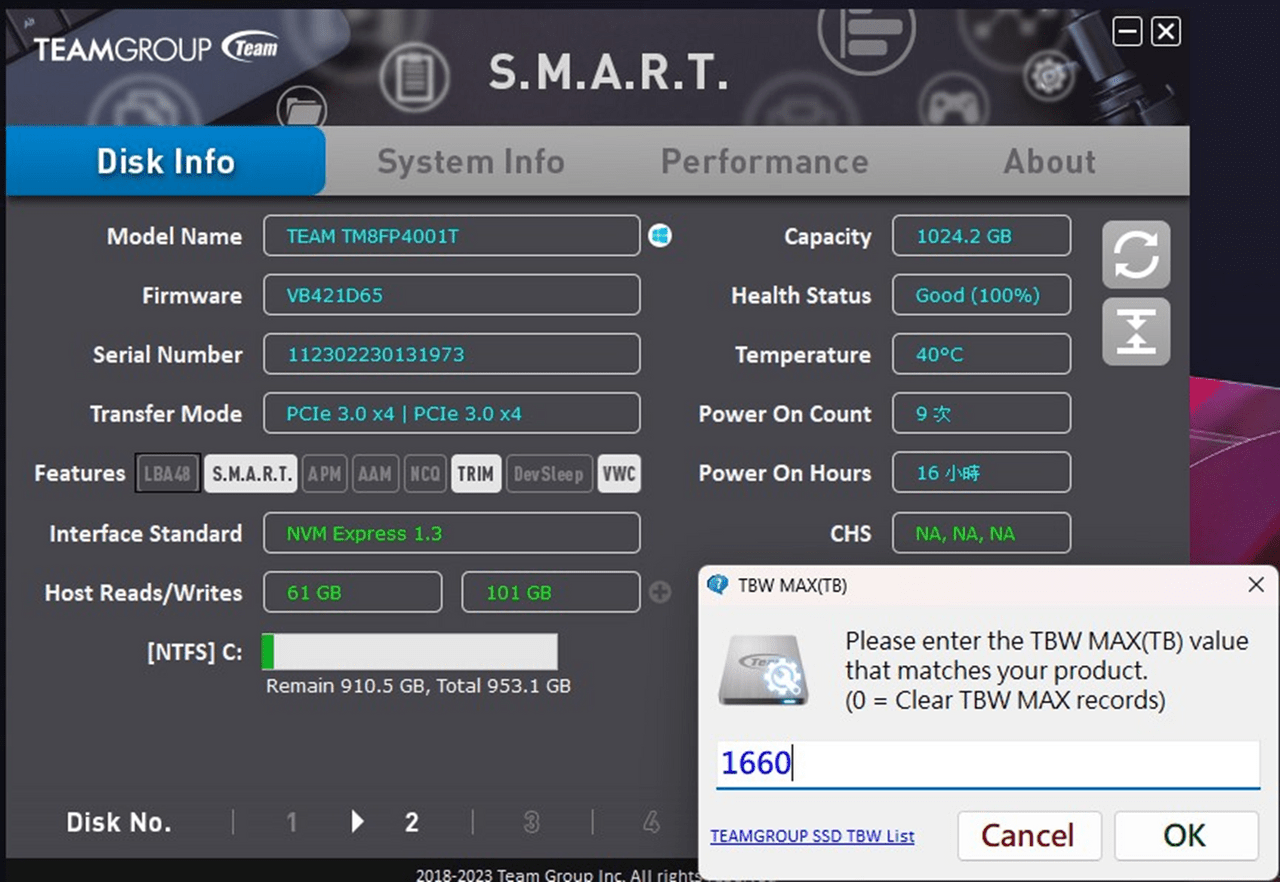
Task: Click the Firmware value VB421D65
Action: (452, 295)
